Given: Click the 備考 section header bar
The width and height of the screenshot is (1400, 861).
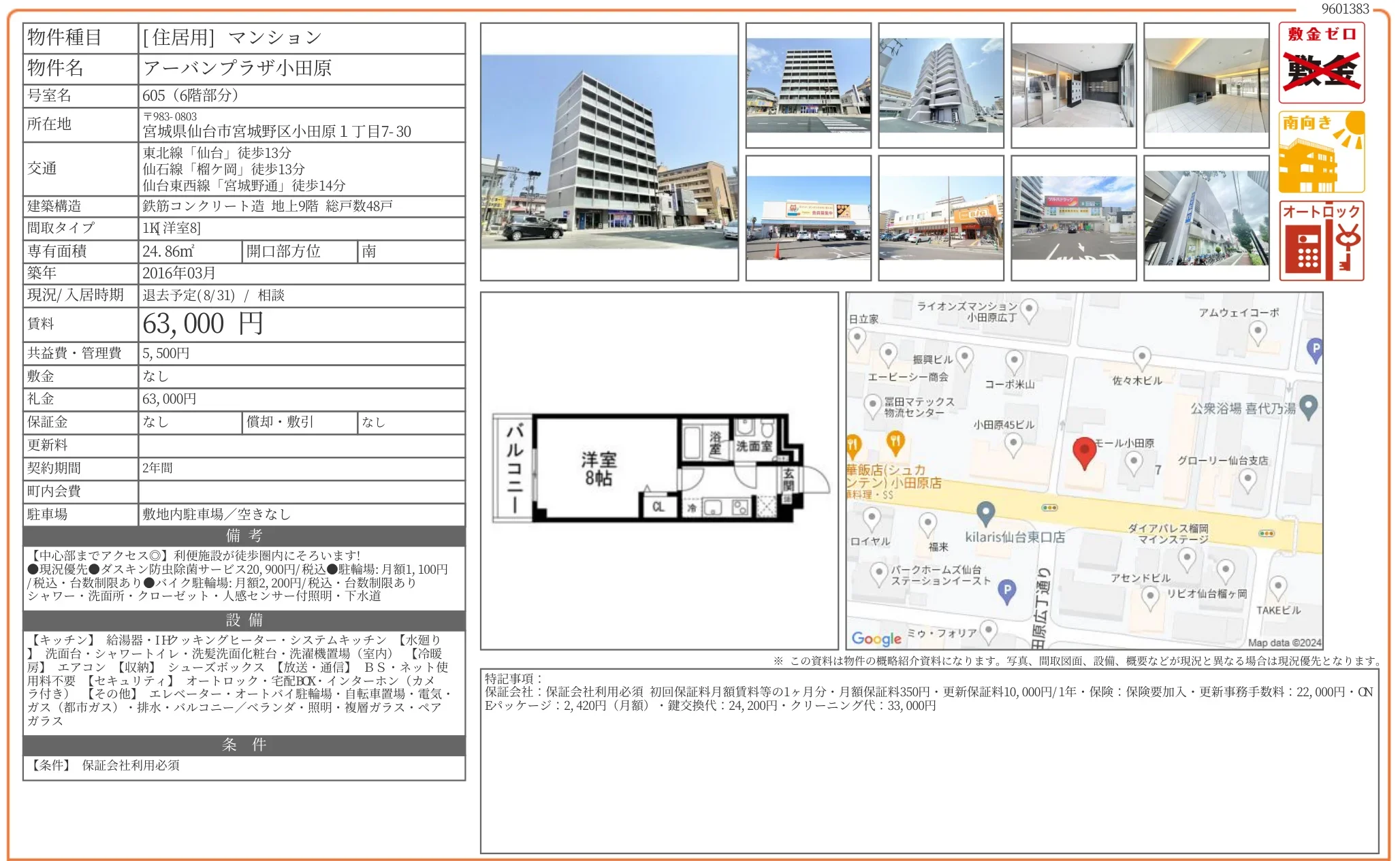Looking at the screenshot, I should [x=244, y=536].
